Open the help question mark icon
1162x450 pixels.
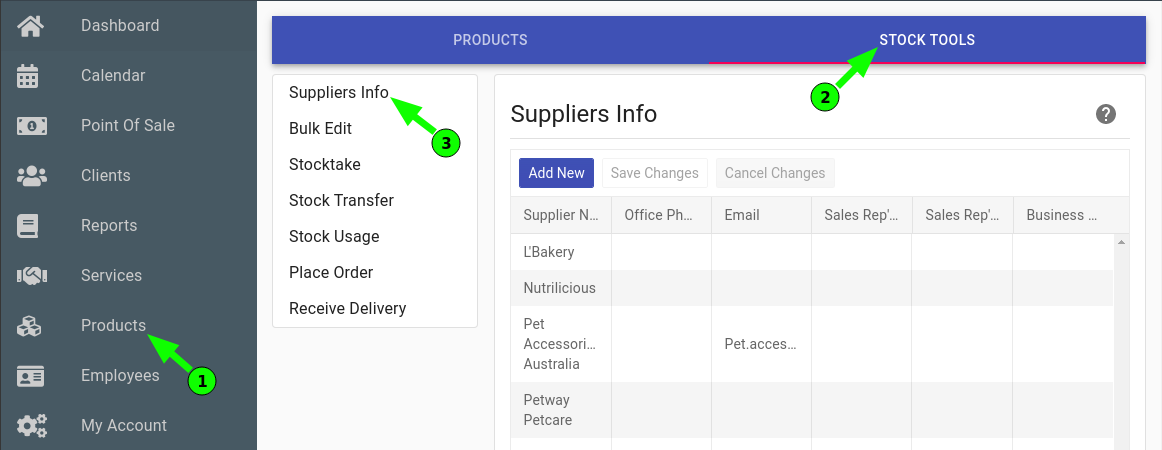point(1106,114)
